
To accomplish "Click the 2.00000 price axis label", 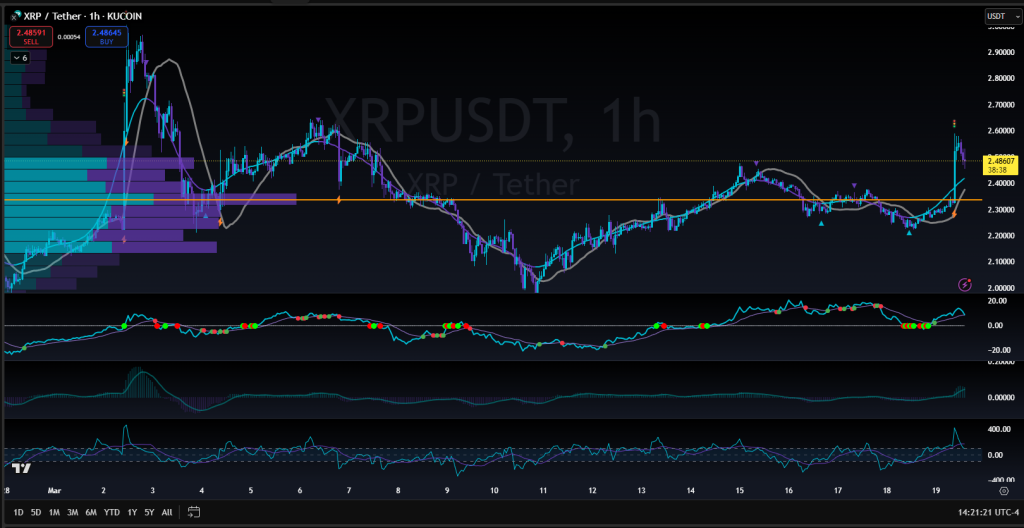I will click(1000, 288).
